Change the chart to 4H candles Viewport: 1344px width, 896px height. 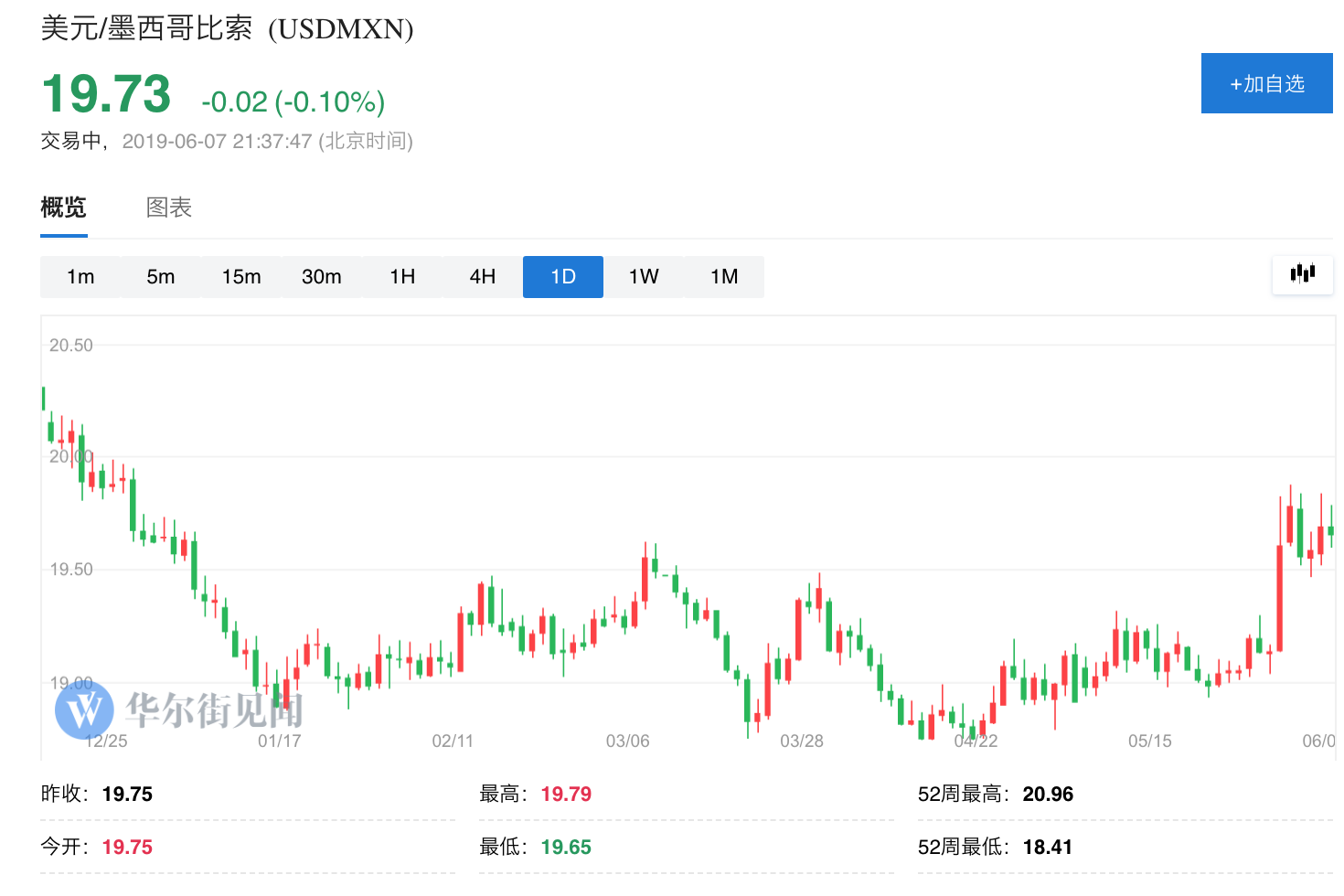(483, 277)
